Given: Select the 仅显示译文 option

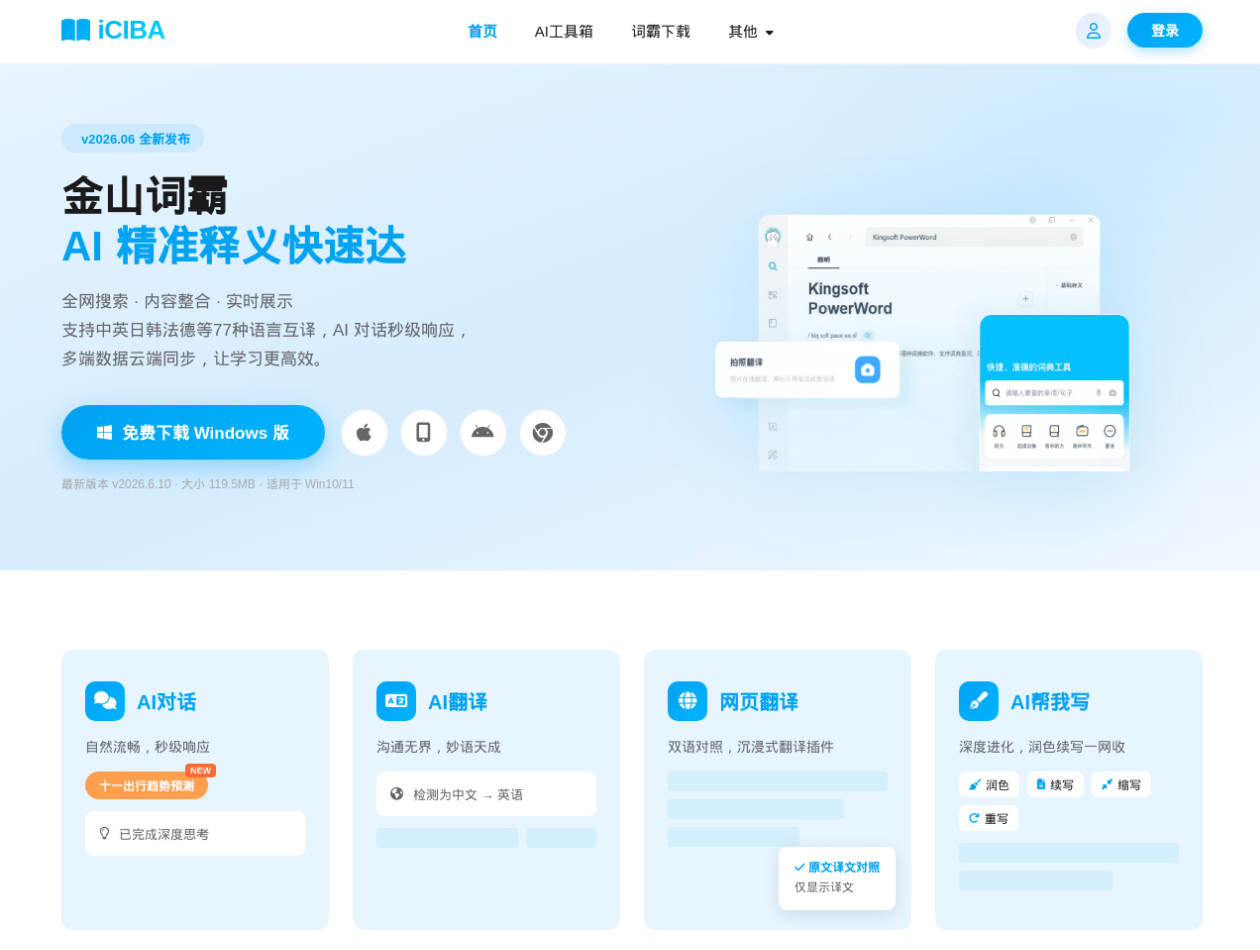Looking at the screenshot, I should [x=824, y=887].
